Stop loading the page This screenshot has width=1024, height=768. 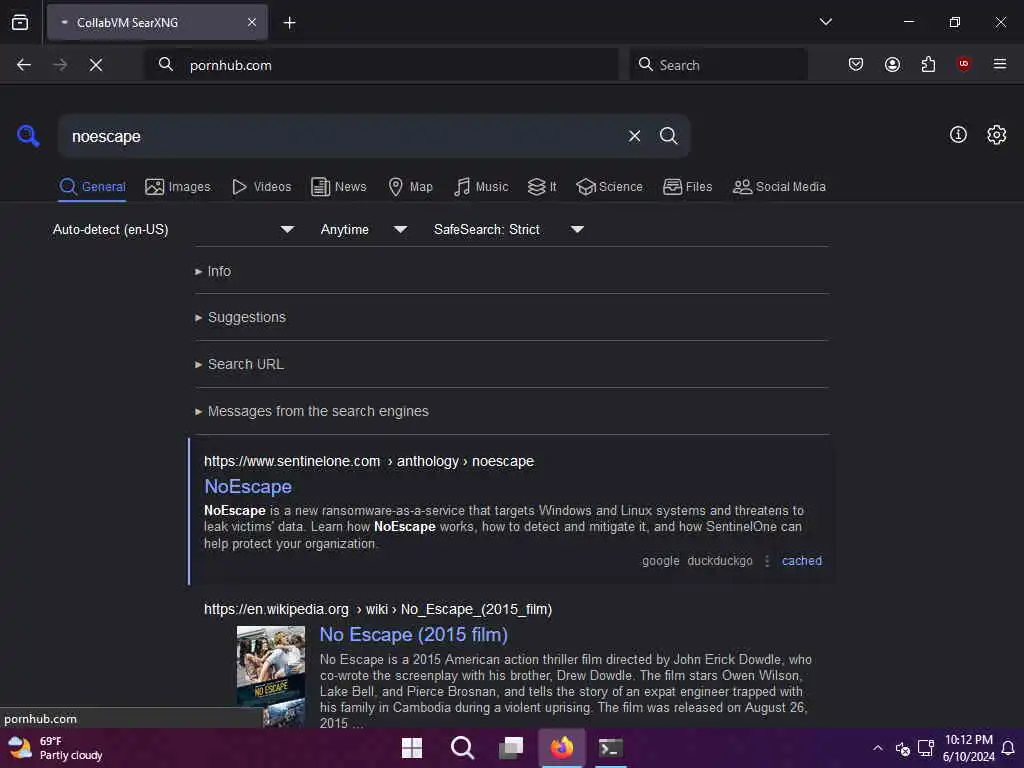point(96,65)
